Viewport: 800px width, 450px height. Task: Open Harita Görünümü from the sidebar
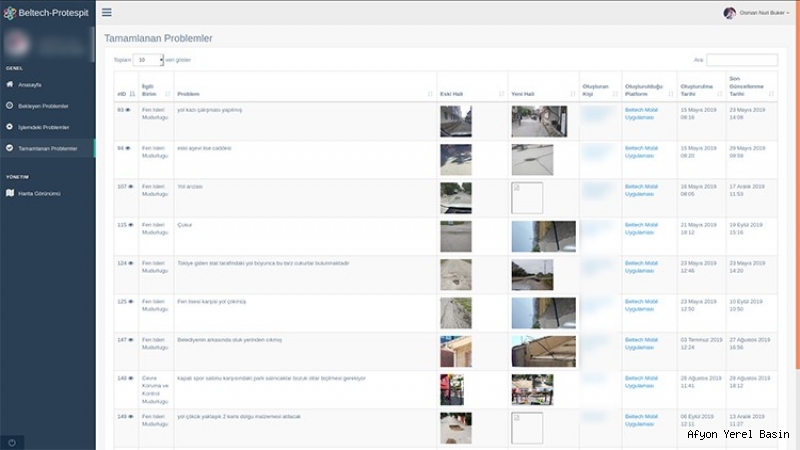click(x=39, y=193)
